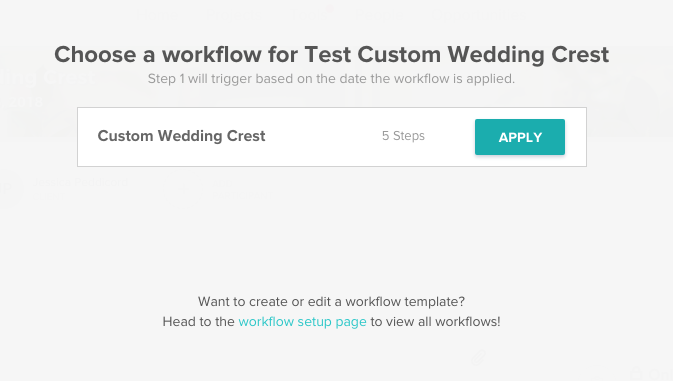The height and width of the screenshot is (381, 673).
Task: Open the faded Home navigation item
Action: (158, 16)
